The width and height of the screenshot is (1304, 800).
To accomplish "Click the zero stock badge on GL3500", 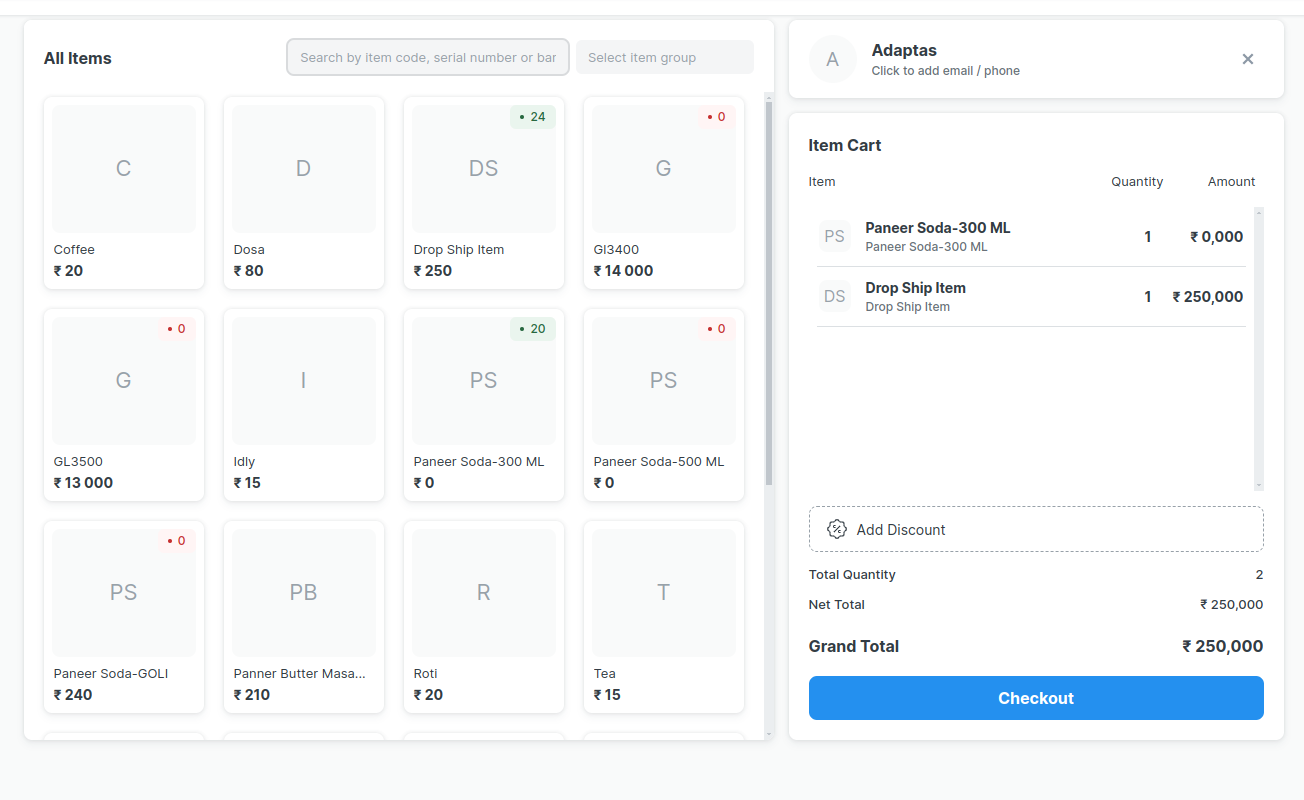I will coord(177,329).
